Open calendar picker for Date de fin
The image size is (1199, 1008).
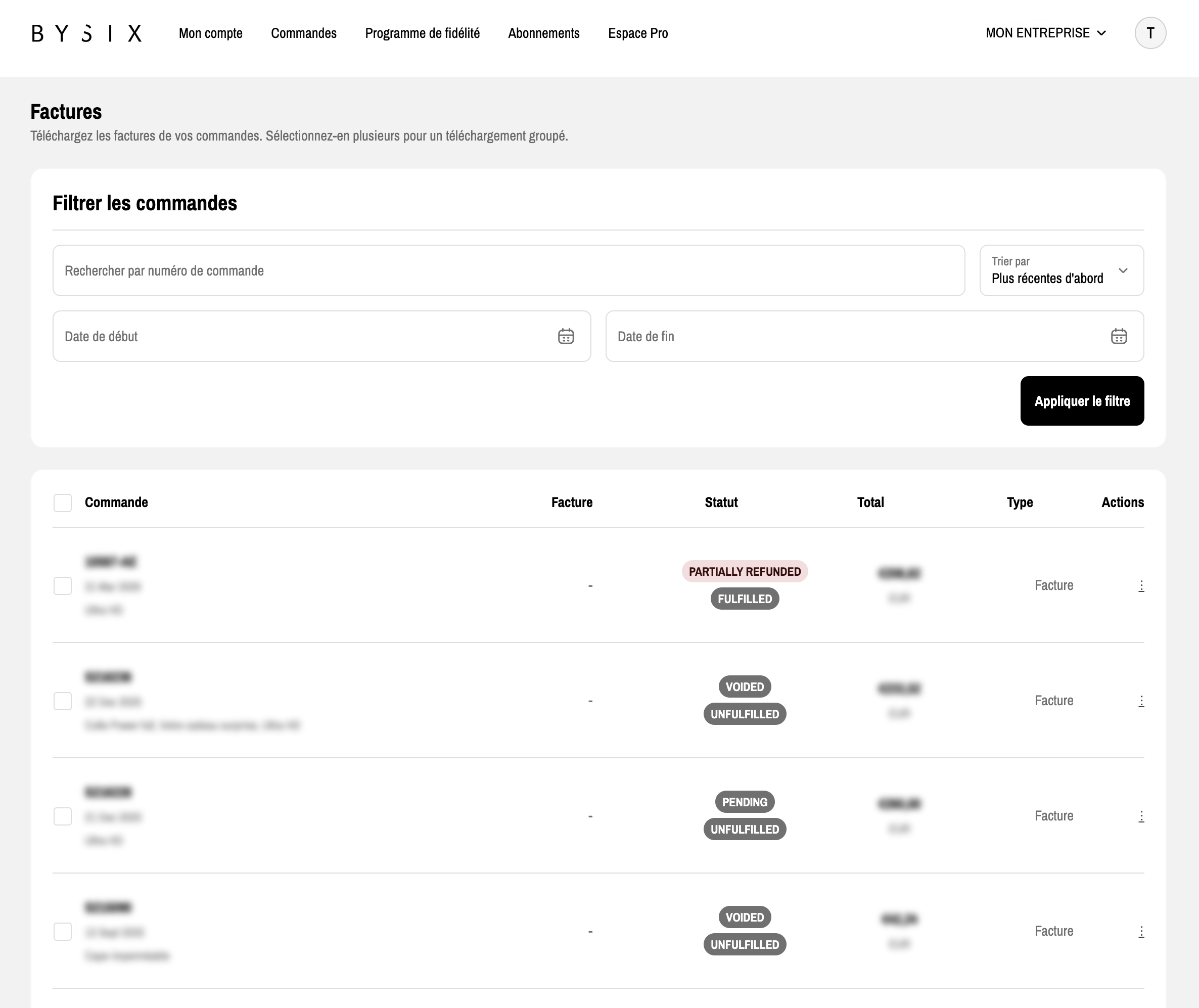1119,336
